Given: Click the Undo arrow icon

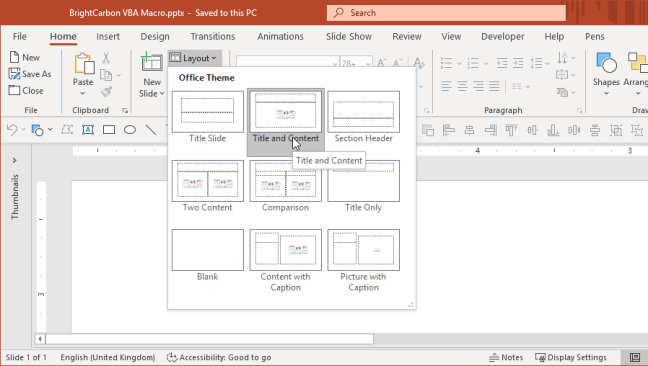Looking at the screenshot, I should tap(12, 130).
